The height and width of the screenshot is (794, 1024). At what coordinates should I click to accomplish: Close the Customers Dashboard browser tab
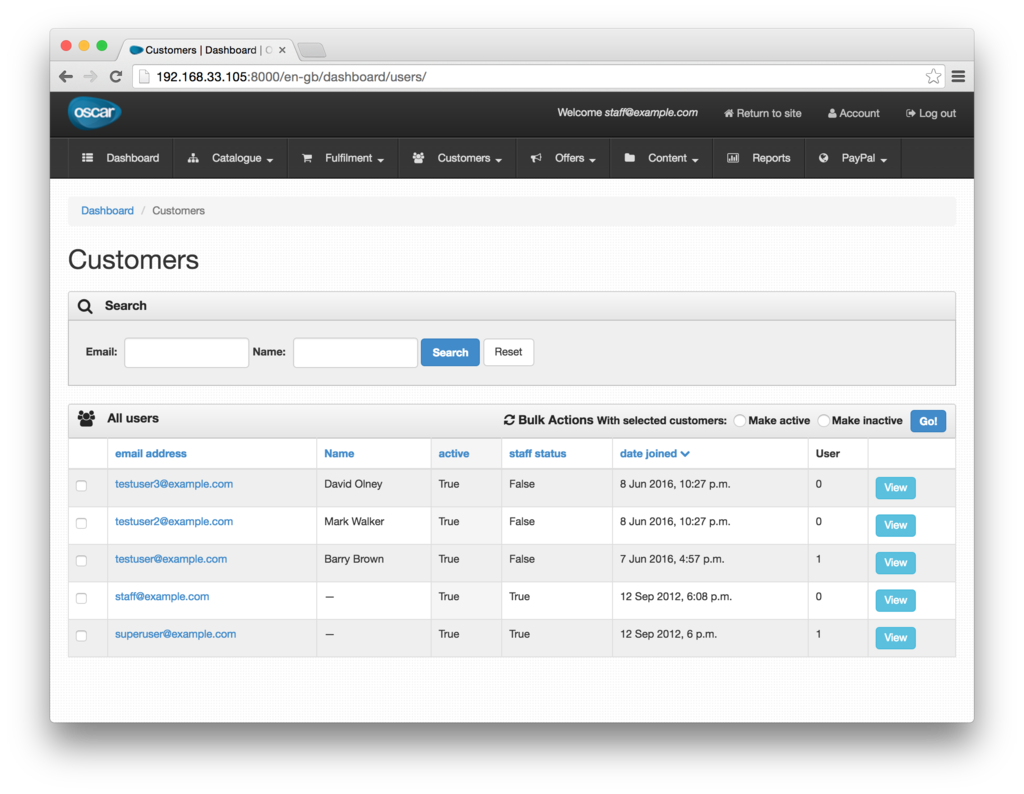coord(282,50)
